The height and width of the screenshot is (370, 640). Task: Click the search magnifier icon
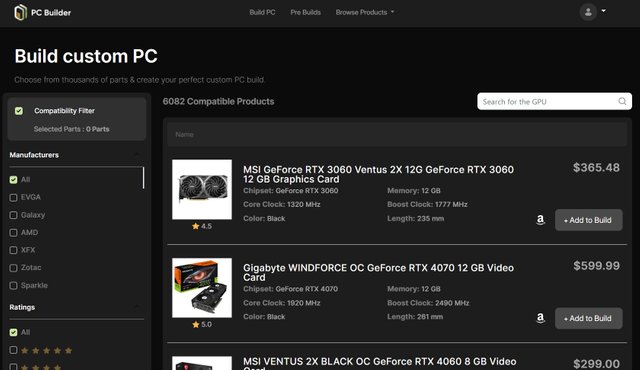(622, 101)
